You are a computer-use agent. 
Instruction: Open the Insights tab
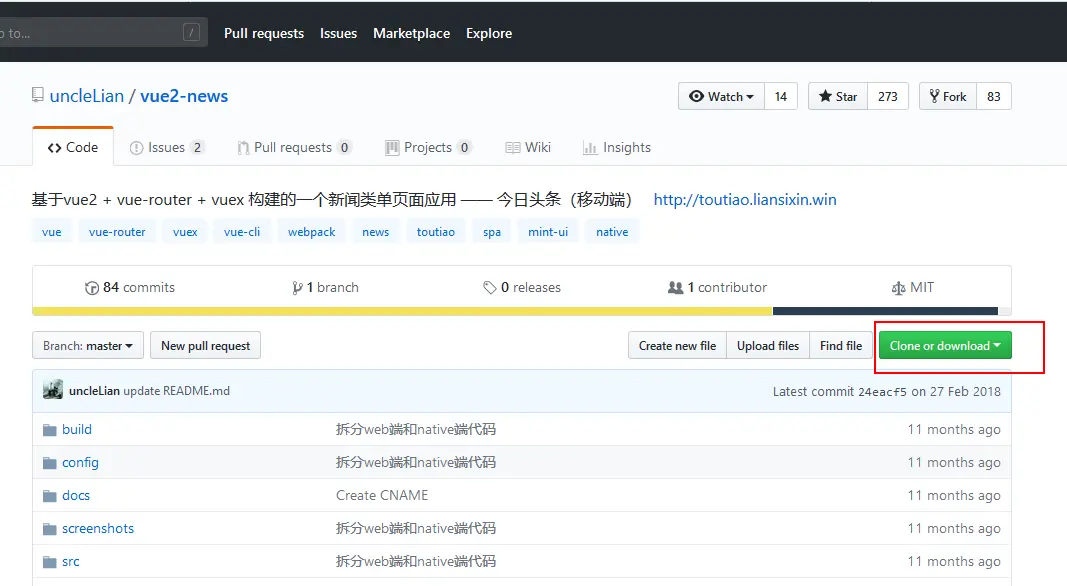coord(617,147)
